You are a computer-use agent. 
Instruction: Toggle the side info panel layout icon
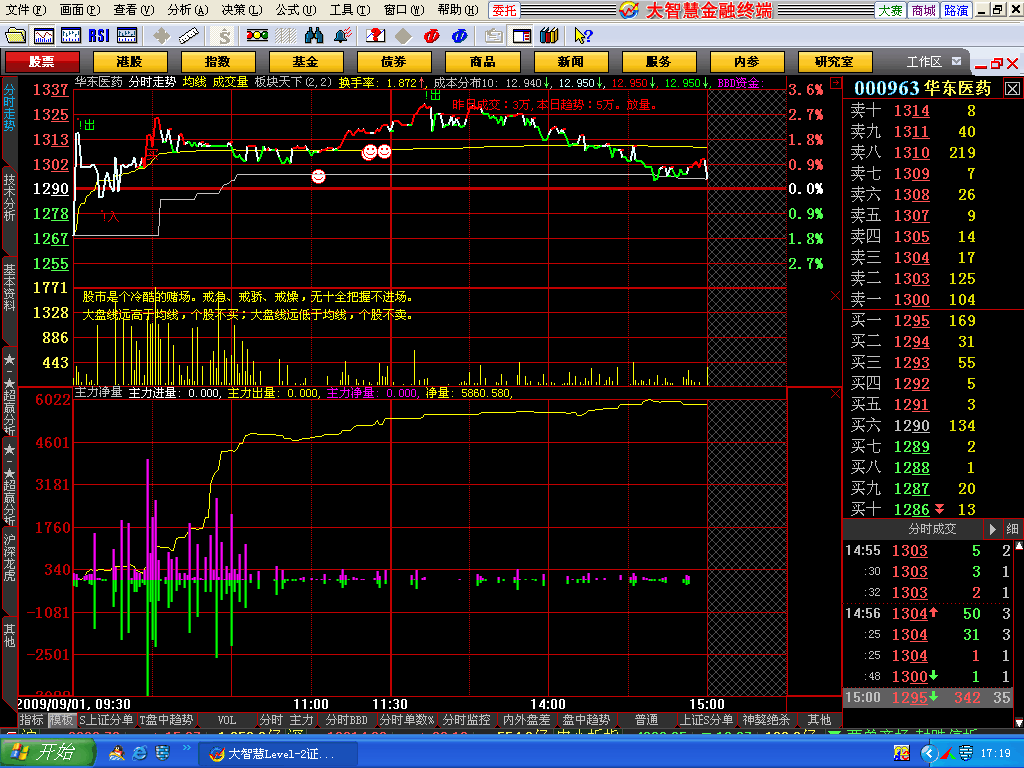[522, 35]
